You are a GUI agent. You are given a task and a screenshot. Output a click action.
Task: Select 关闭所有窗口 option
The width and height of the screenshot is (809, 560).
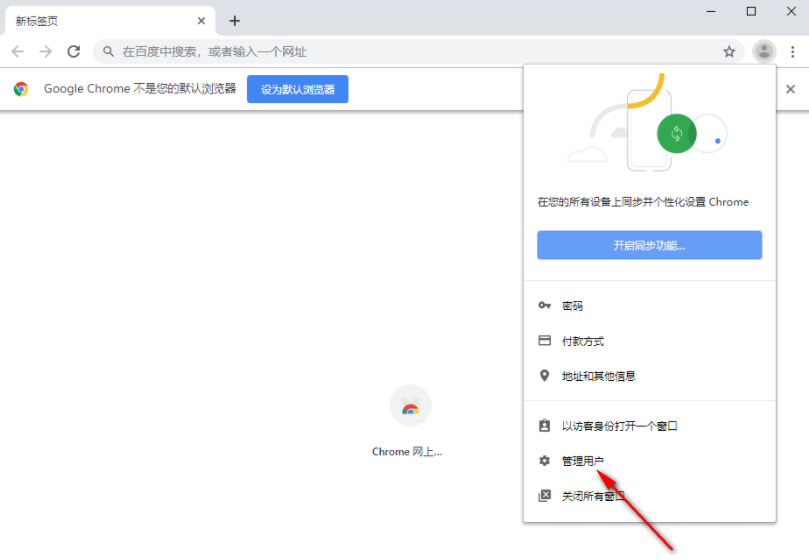pyautogui.click(x=650, y=496)
